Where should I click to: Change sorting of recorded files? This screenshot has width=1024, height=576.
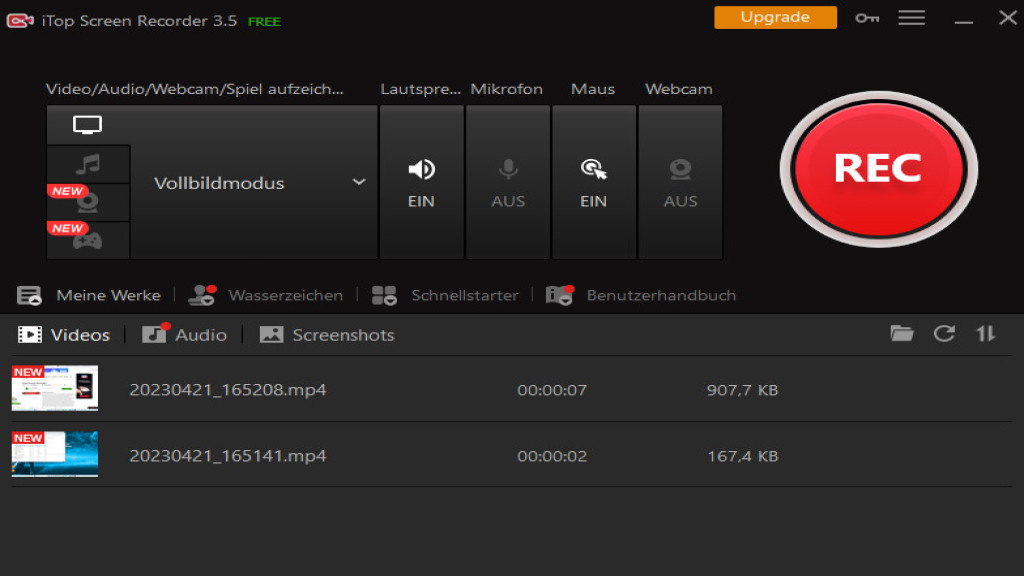click(x=985, y=333)
